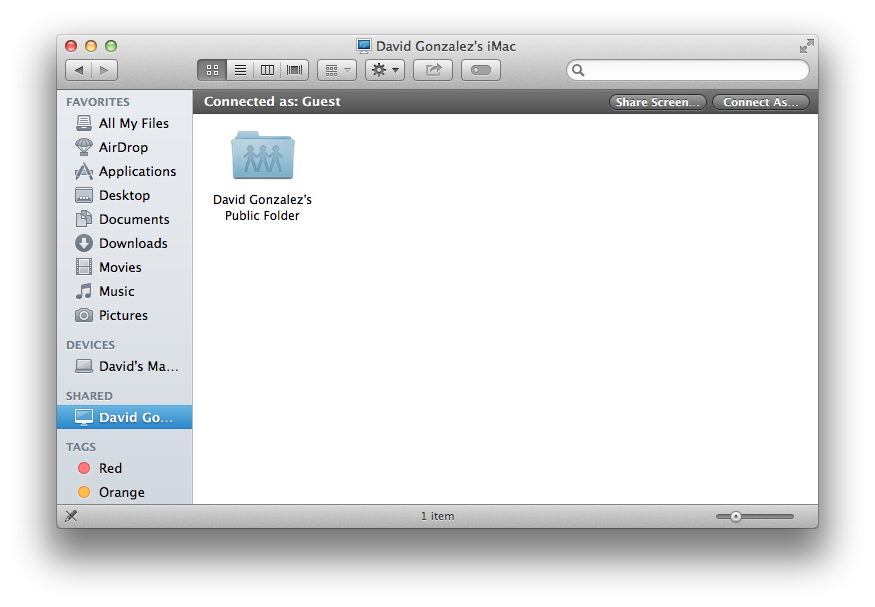Filter by the Red tag
The width and height of the screenshot is (875, 607).
click(124, 468)
